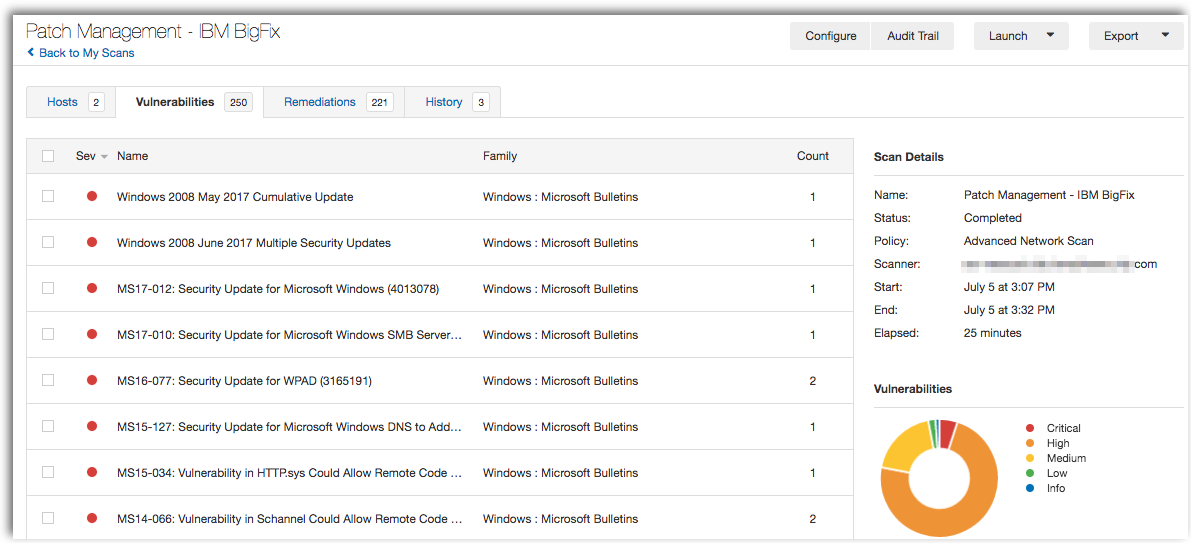The height and width of the screenshot is (543, 1191).
Task: Sort by the Count column header
Action: point(812,156)
